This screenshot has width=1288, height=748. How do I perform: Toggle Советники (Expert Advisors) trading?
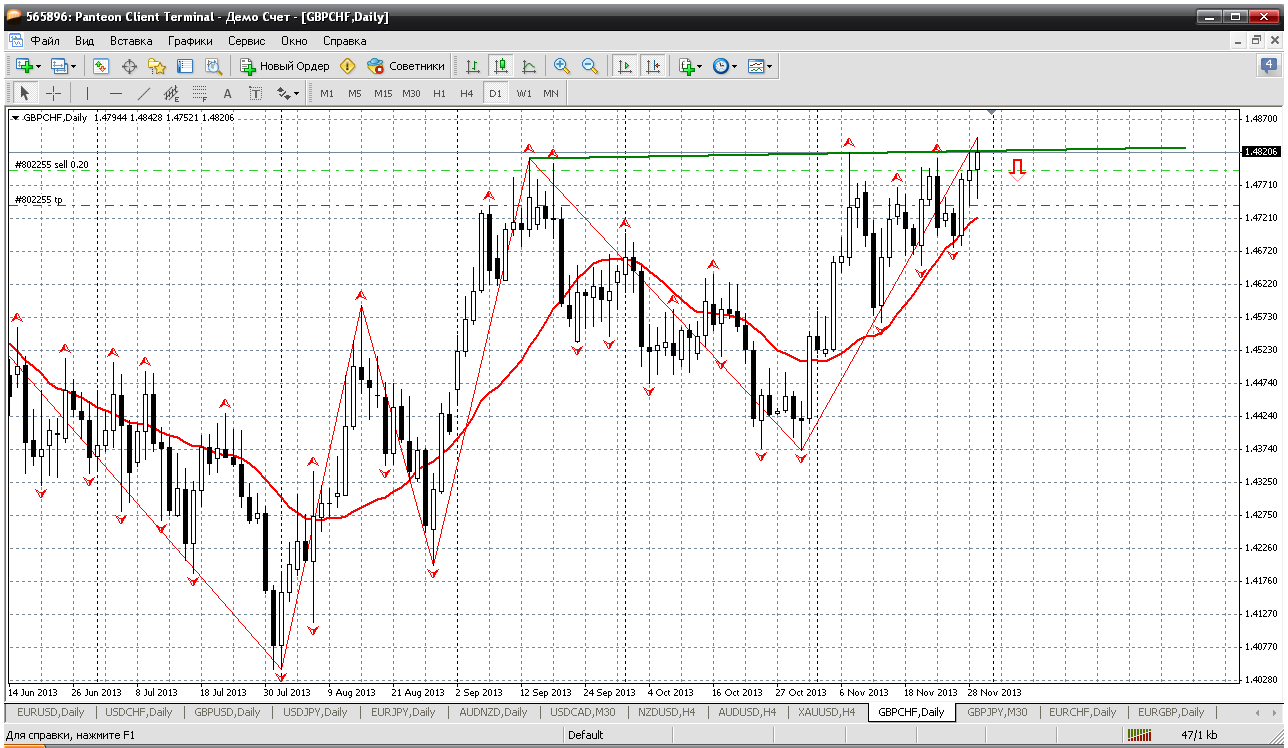pos(406,66)
